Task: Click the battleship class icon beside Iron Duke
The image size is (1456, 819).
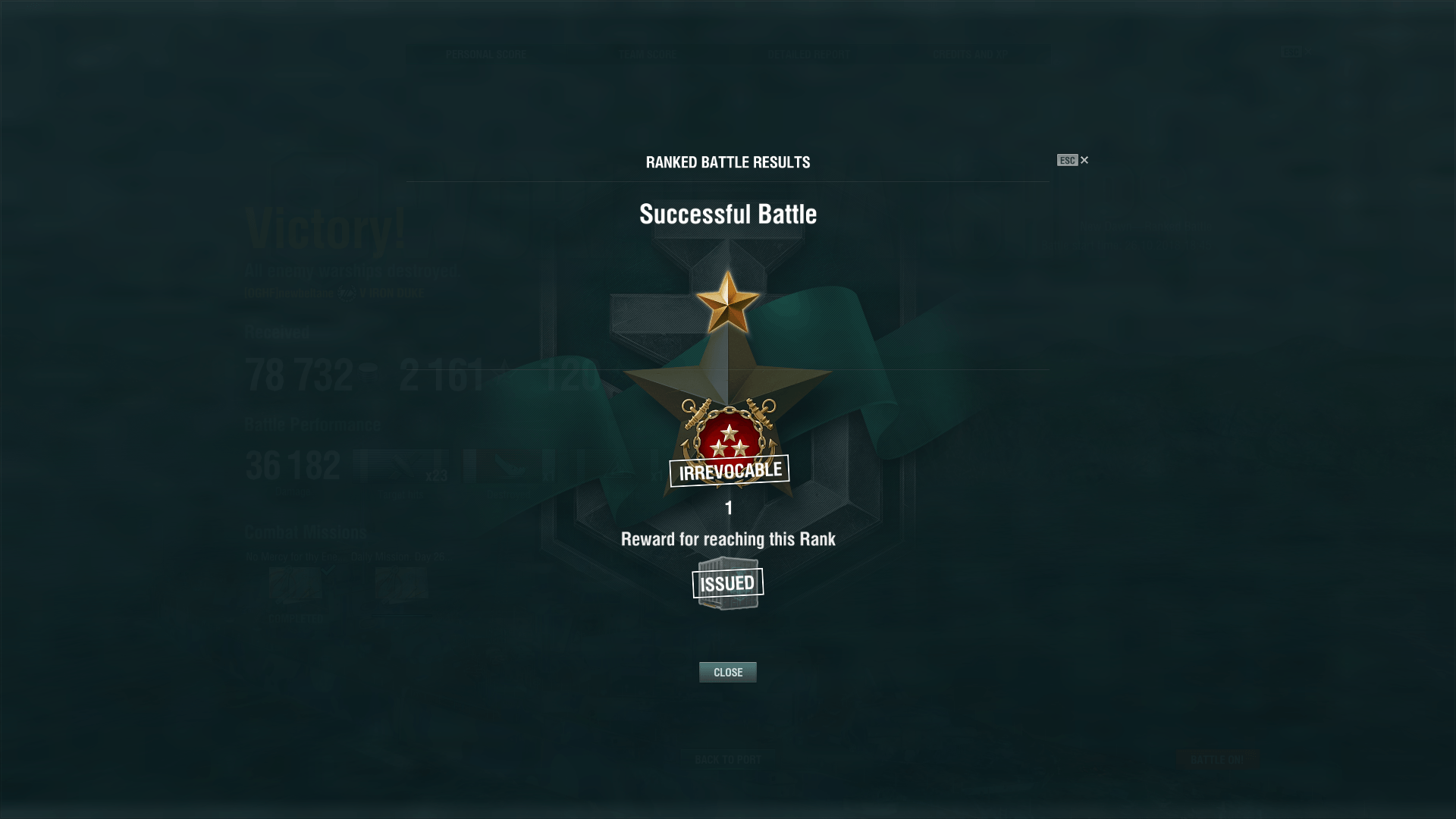Action: click(347, 293)
